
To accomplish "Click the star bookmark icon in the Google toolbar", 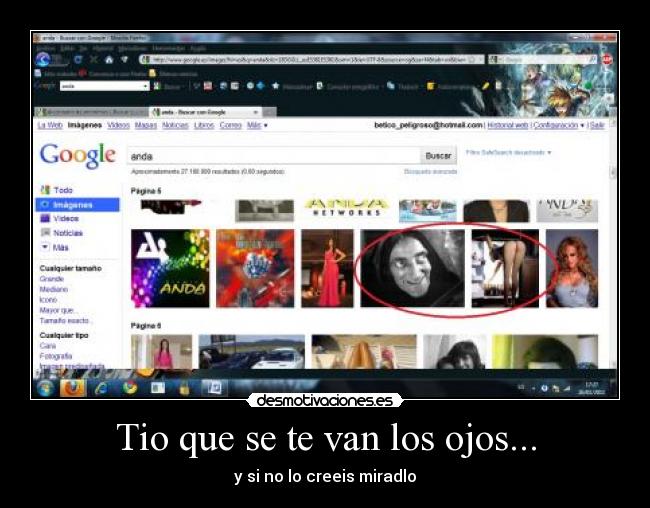I will [x=275, y=86].
